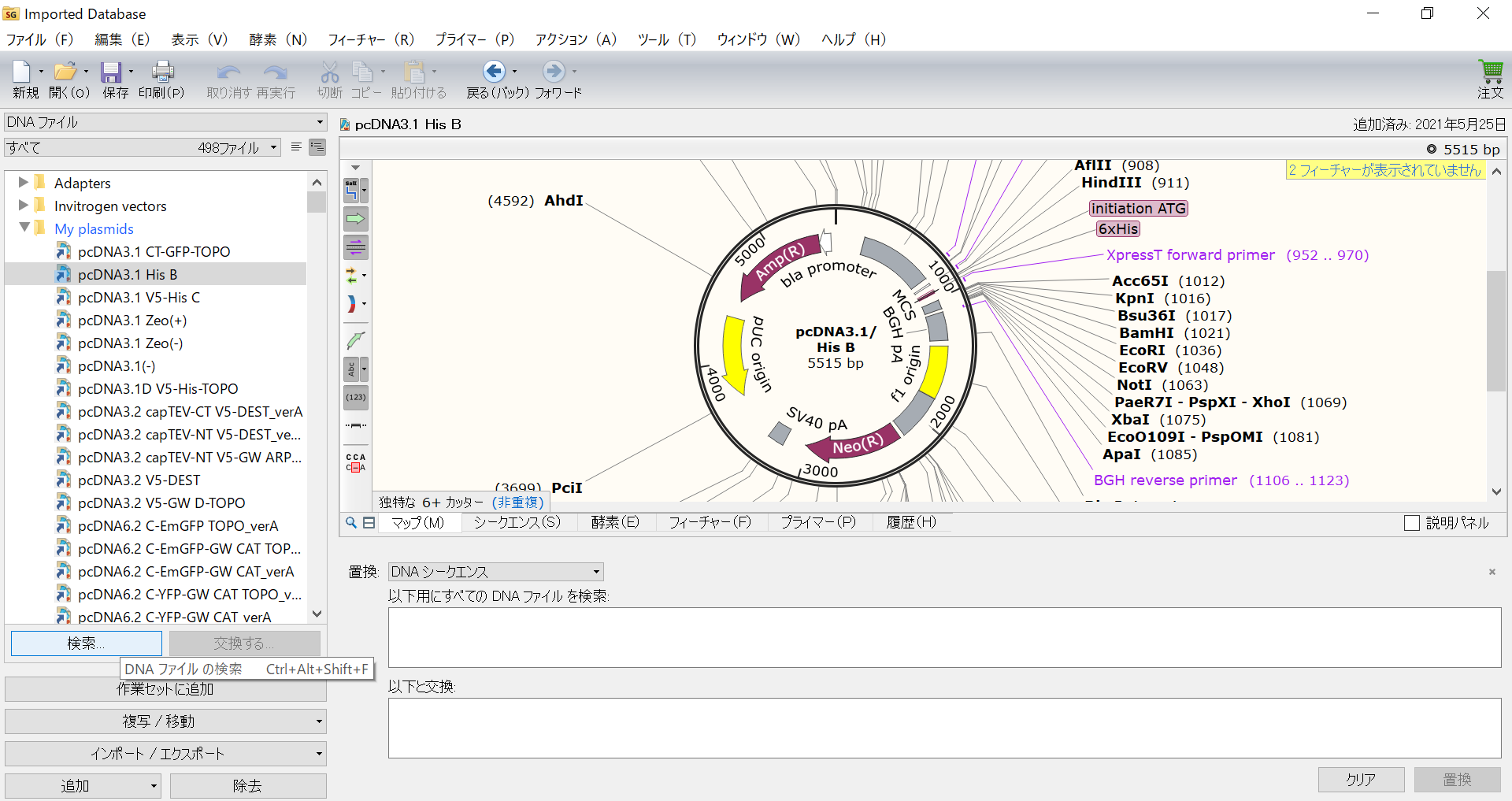Click the 検索... search button
Viewport: 1512px width, 801px height.
click(85, 643)
